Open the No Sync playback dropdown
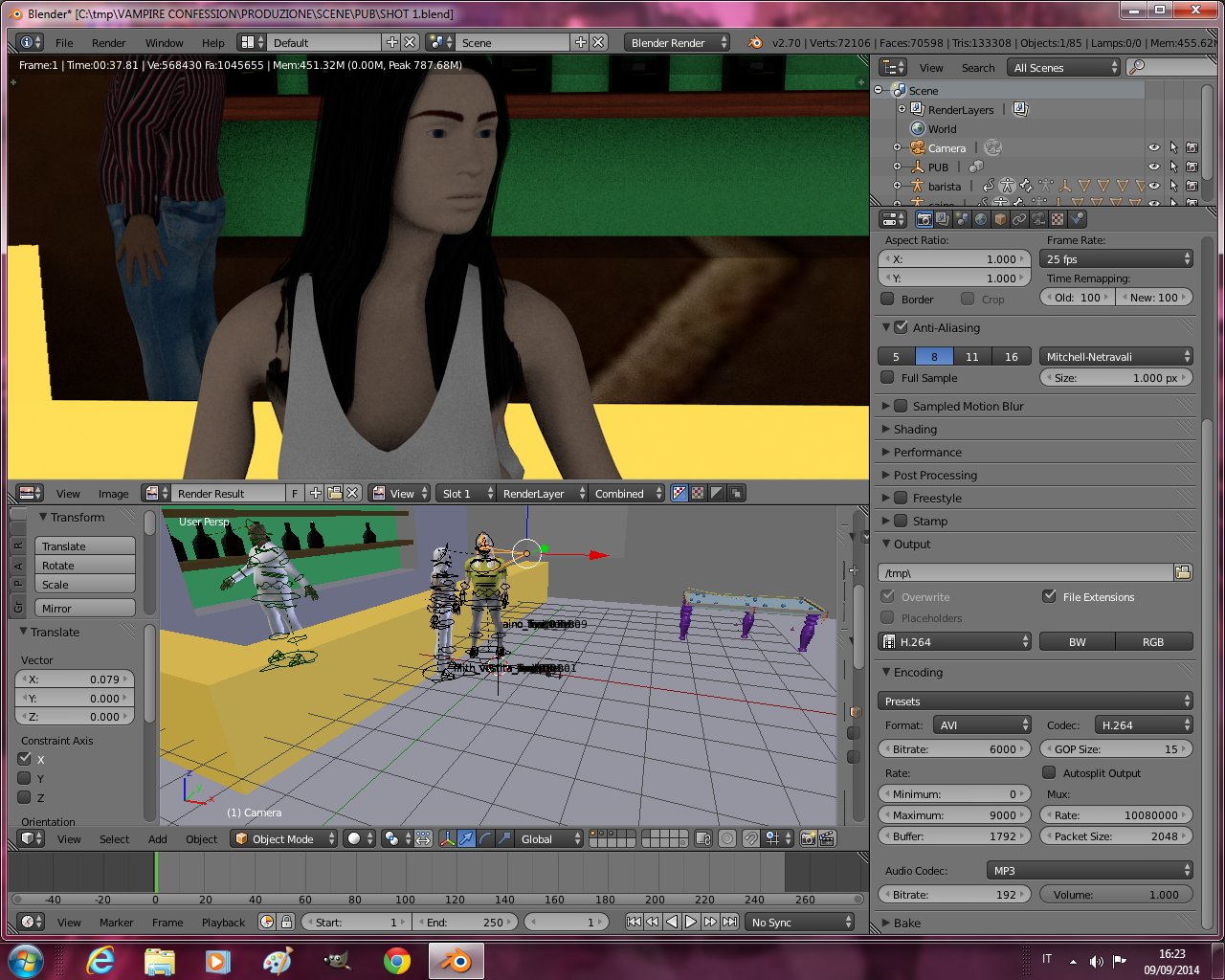 click(x=800, y=922)
